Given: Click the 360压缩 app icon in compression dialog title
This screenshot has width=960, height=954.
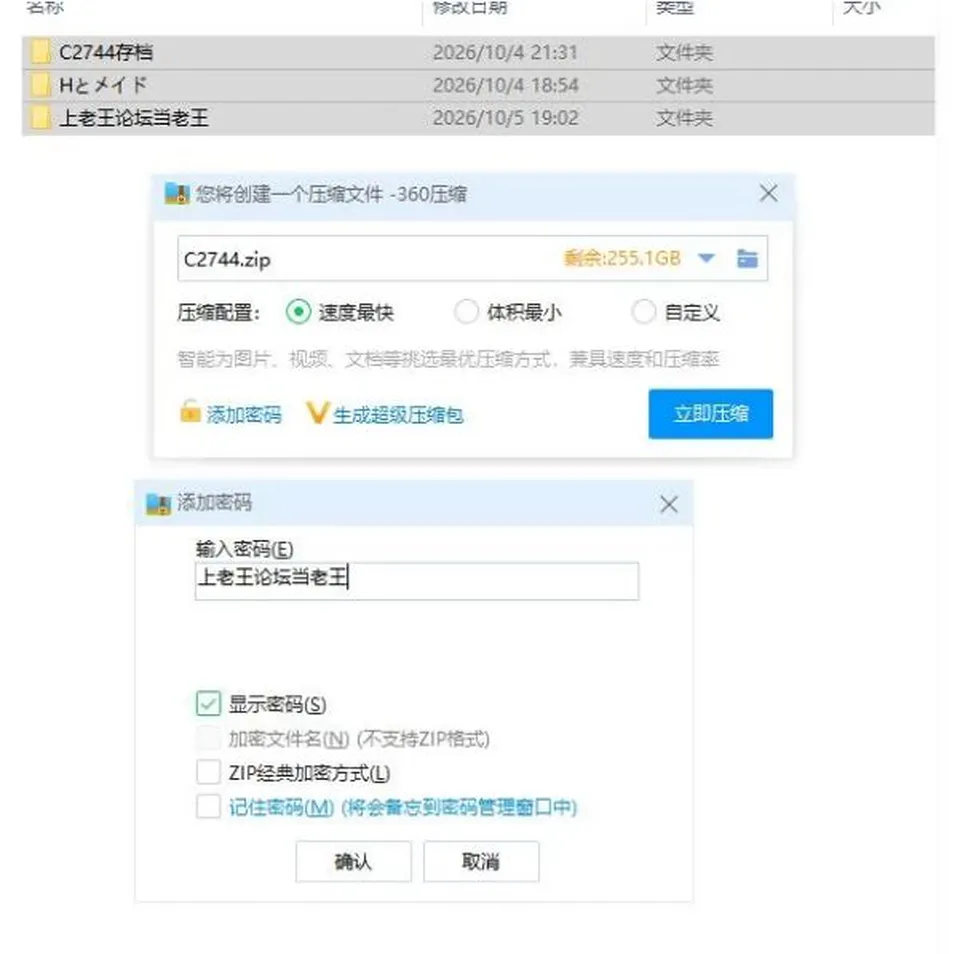Looking at the screenshot, I should click(176, 194).
